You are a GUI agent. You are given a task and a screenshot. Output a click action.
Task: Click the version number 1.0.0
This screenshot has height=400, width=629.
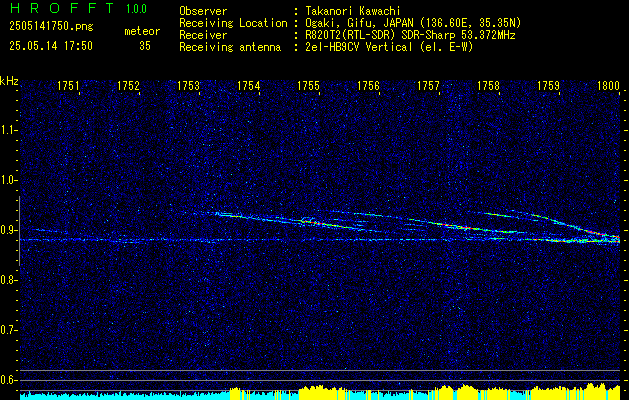pyautogui.click(x=136, y=8)
